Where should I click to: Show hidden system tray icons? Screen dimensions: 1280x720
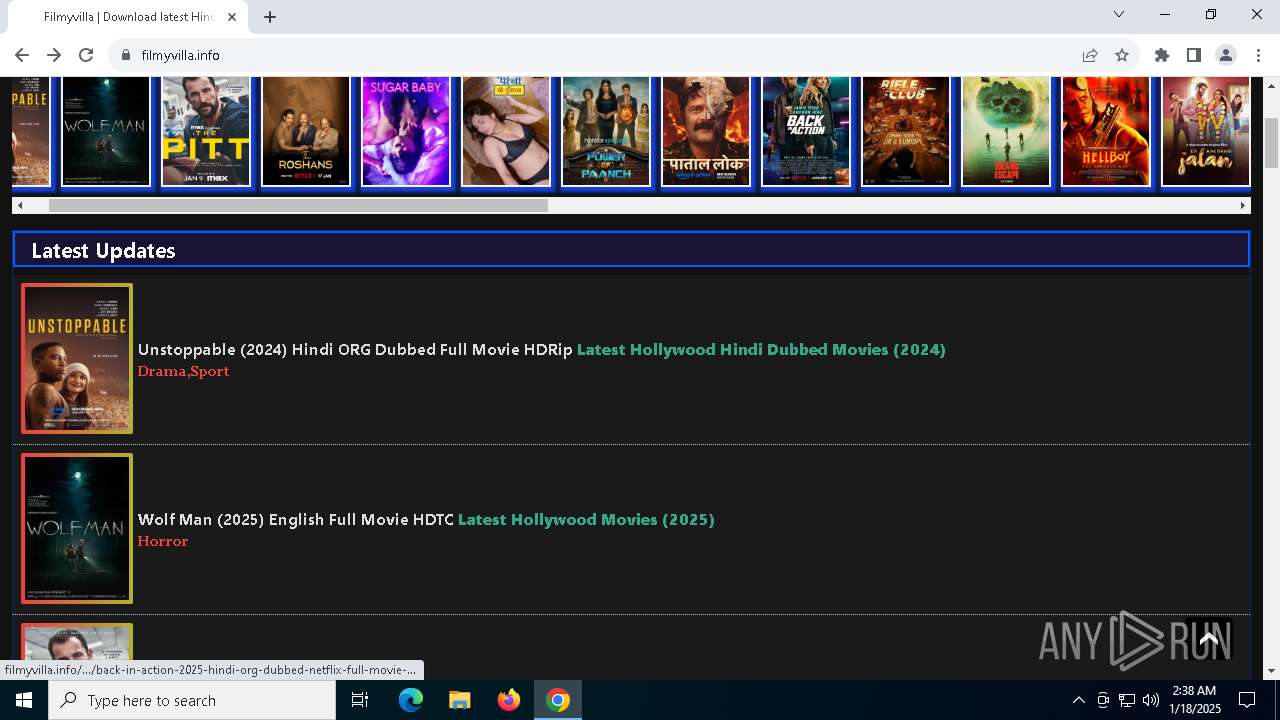[x=1078, y=700]
